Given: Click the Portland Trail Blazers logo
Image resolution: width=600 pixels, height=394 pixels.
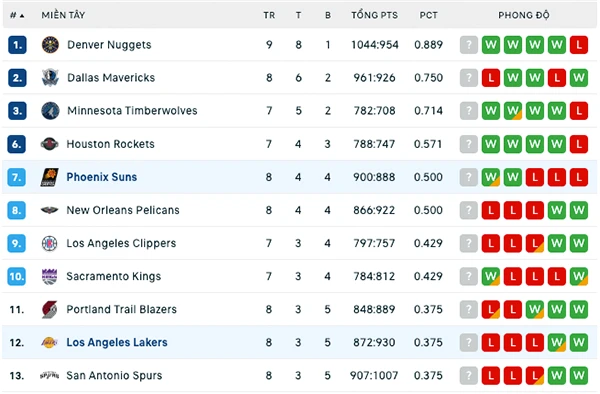Looking at the screenshot, I should 49,309.
